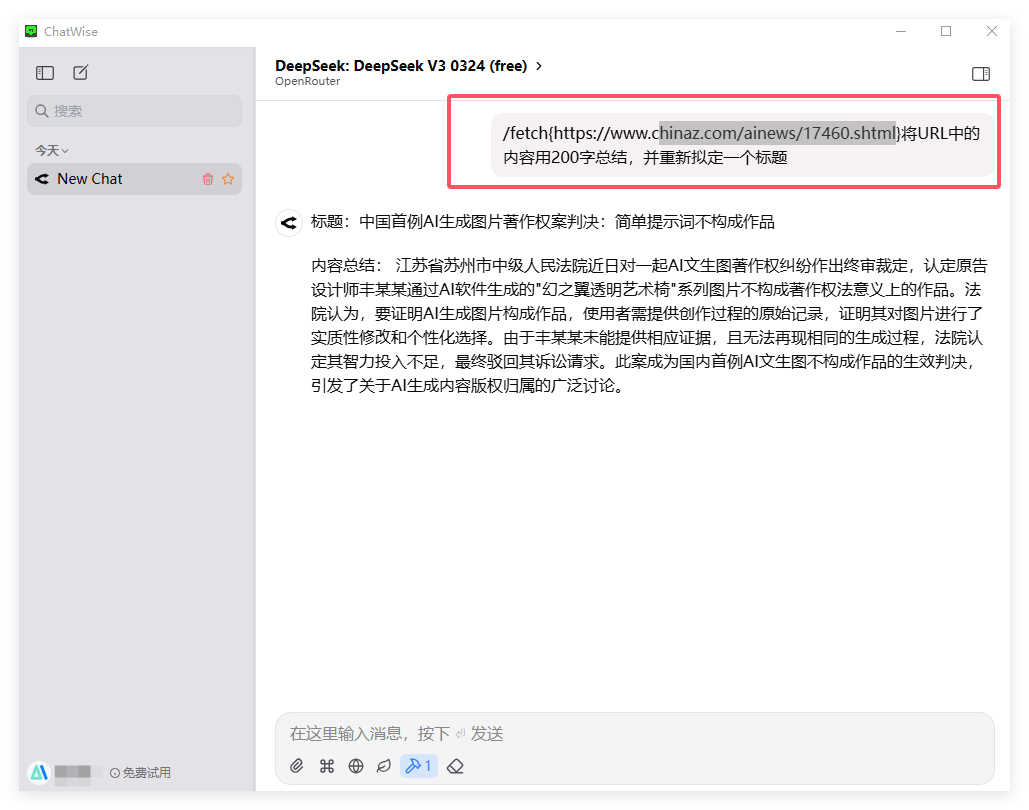Star the New Chat conversation
This screenshot has width=1029, height=810.
point(228,179)
